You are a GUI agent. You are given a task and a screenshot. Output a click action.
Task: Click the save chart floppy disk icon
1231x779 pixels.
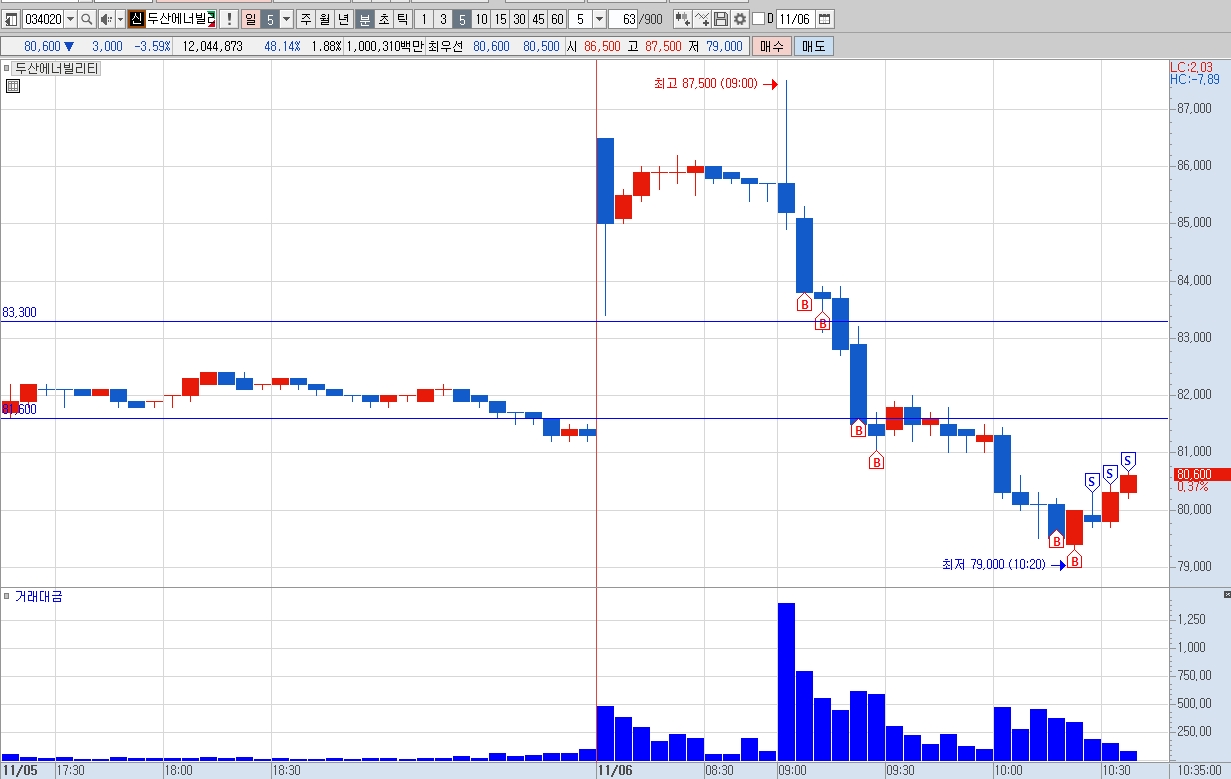pos(720,19)
